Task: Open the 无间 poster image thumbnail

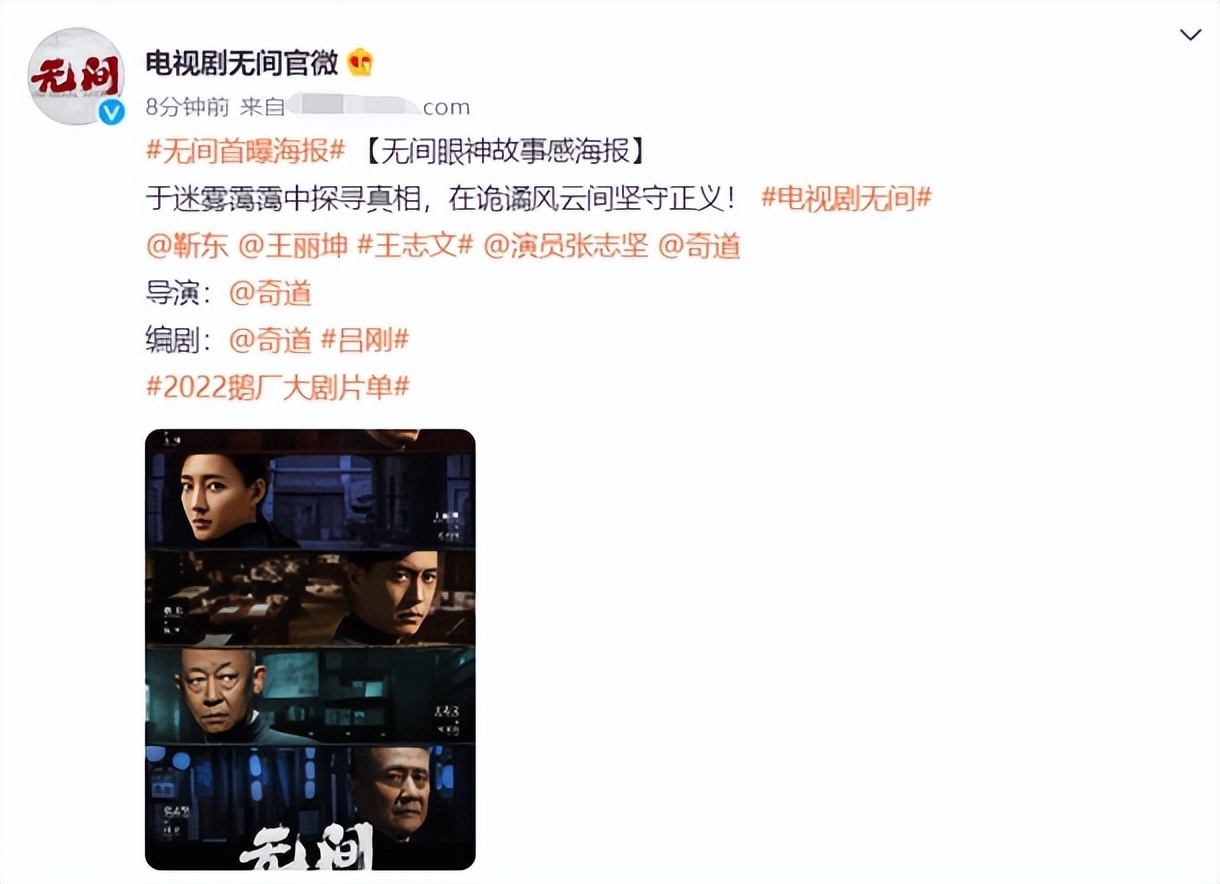Action: [x=310, y=649]
